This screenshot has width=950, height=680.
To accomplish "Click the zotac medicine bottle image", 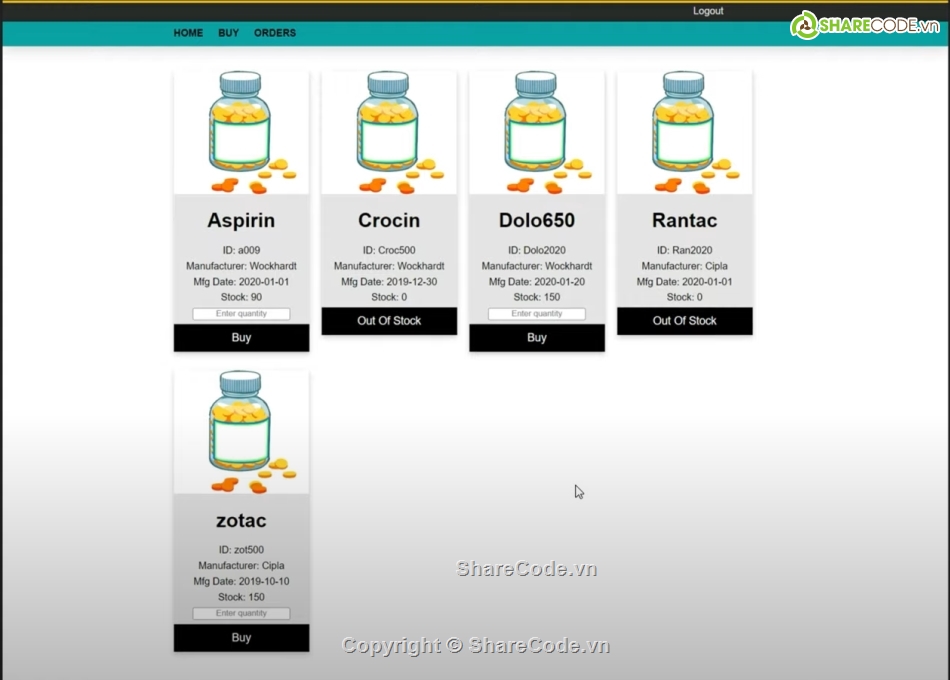I will click(241, 432).
